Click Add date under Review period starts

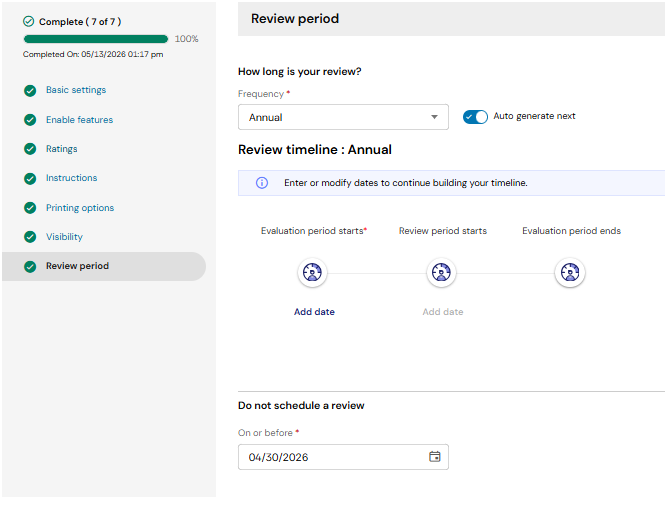443,312
